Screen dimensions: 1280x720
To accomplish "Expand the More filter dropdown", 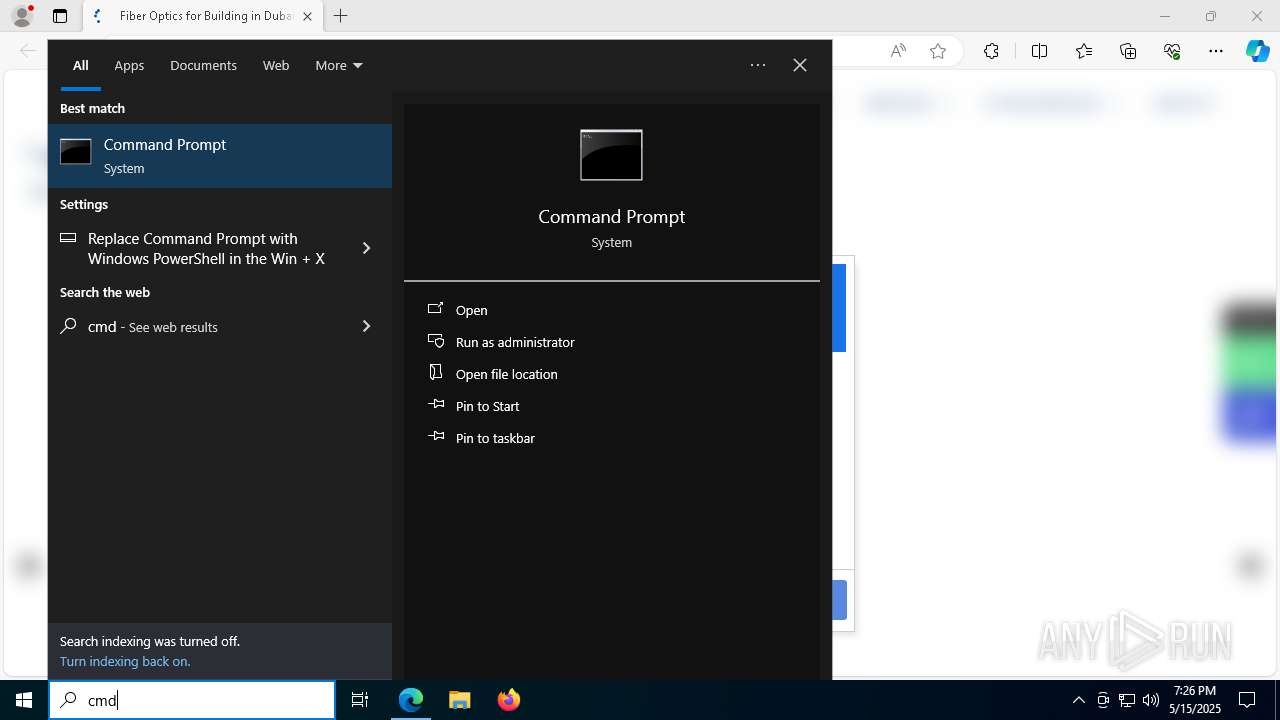I will click(339, 65).
